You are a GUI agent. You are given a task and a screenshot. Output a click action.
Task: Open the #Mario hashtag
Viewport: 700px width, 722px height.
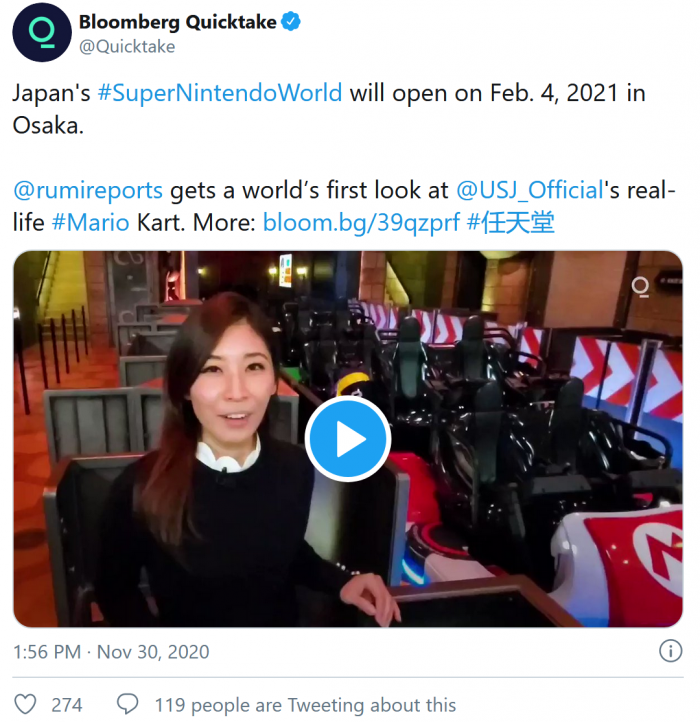pos(90,223)
